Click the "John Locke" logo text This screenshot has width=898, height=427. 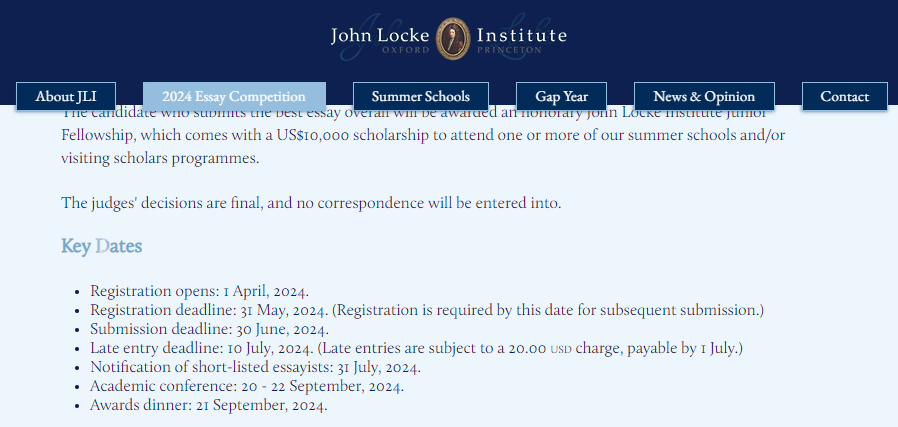380,36
